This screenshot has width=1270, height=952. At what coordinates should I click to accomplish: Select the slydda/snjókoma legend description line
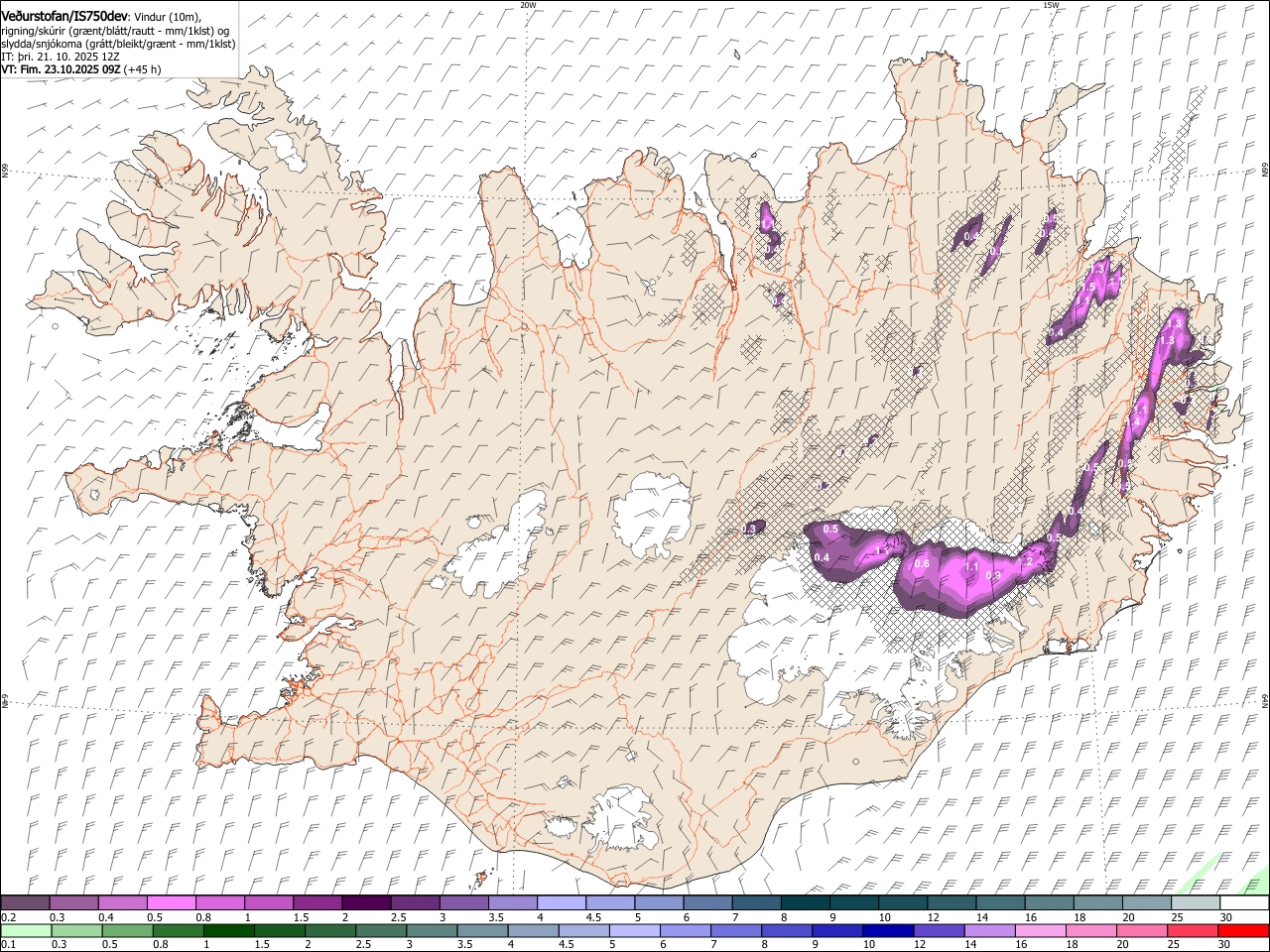[118, 44]
